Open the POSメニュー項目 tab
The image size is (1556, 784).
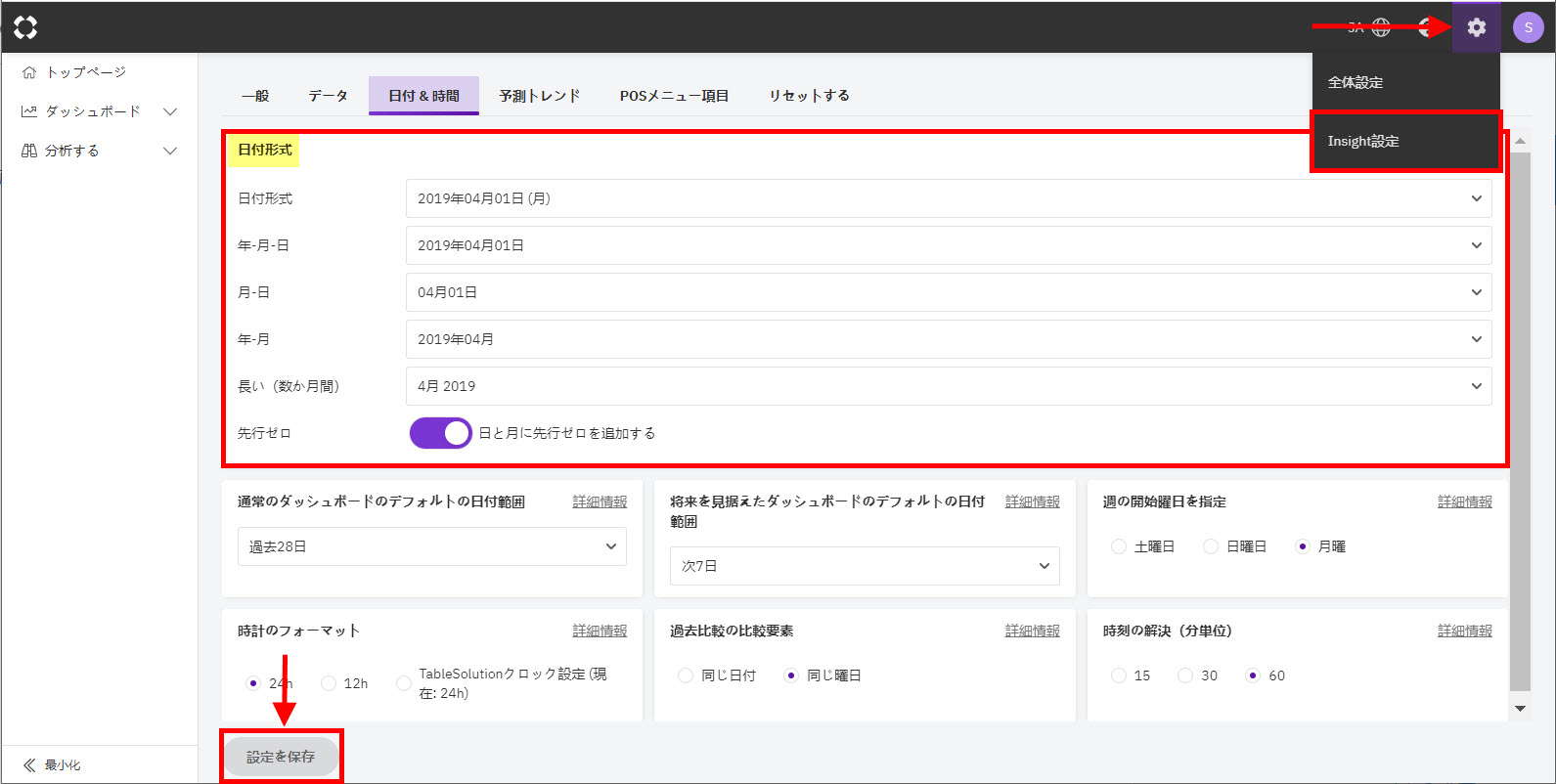[x=674, y=96]
